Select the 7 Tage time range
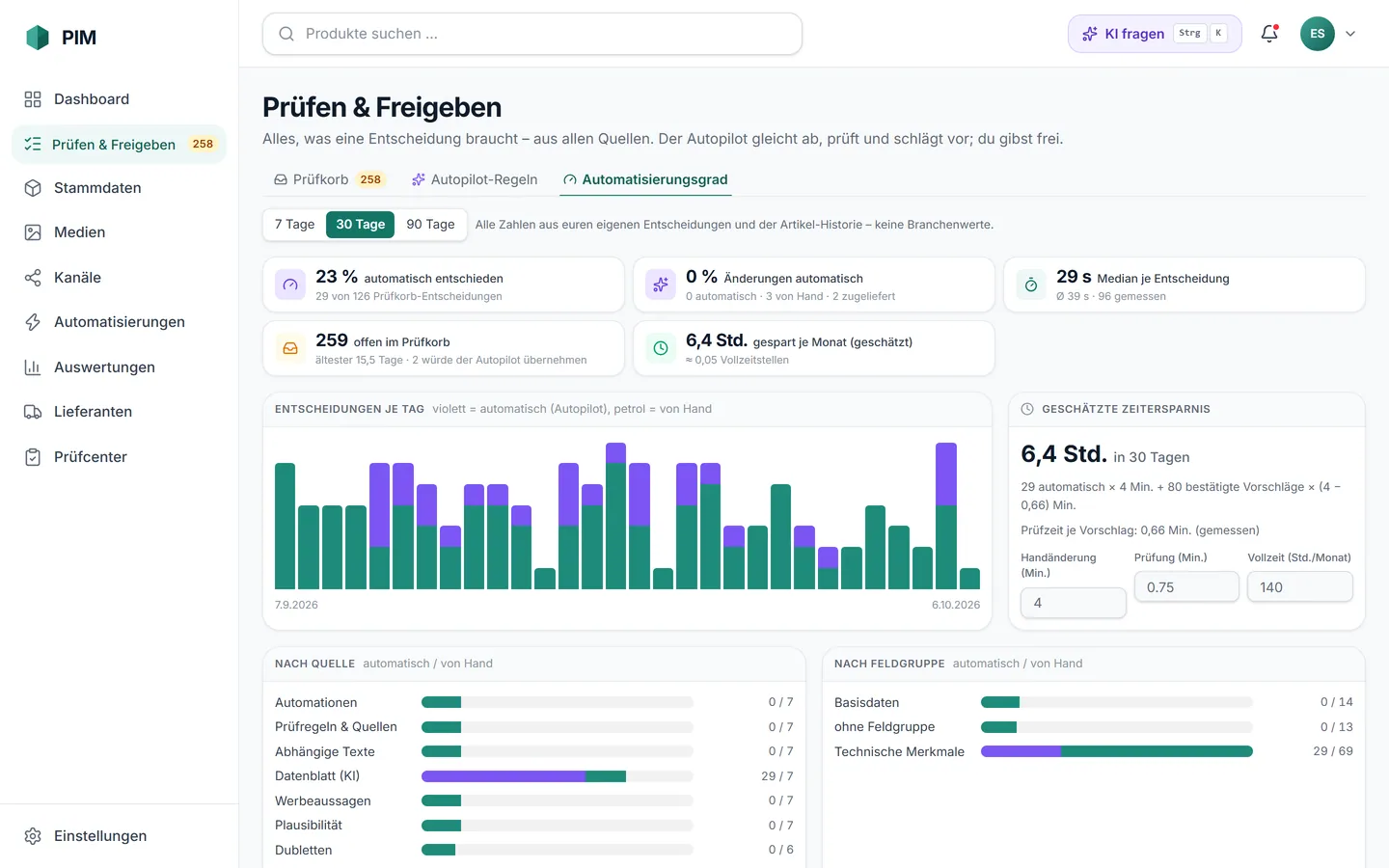 (x=294, y=225)
